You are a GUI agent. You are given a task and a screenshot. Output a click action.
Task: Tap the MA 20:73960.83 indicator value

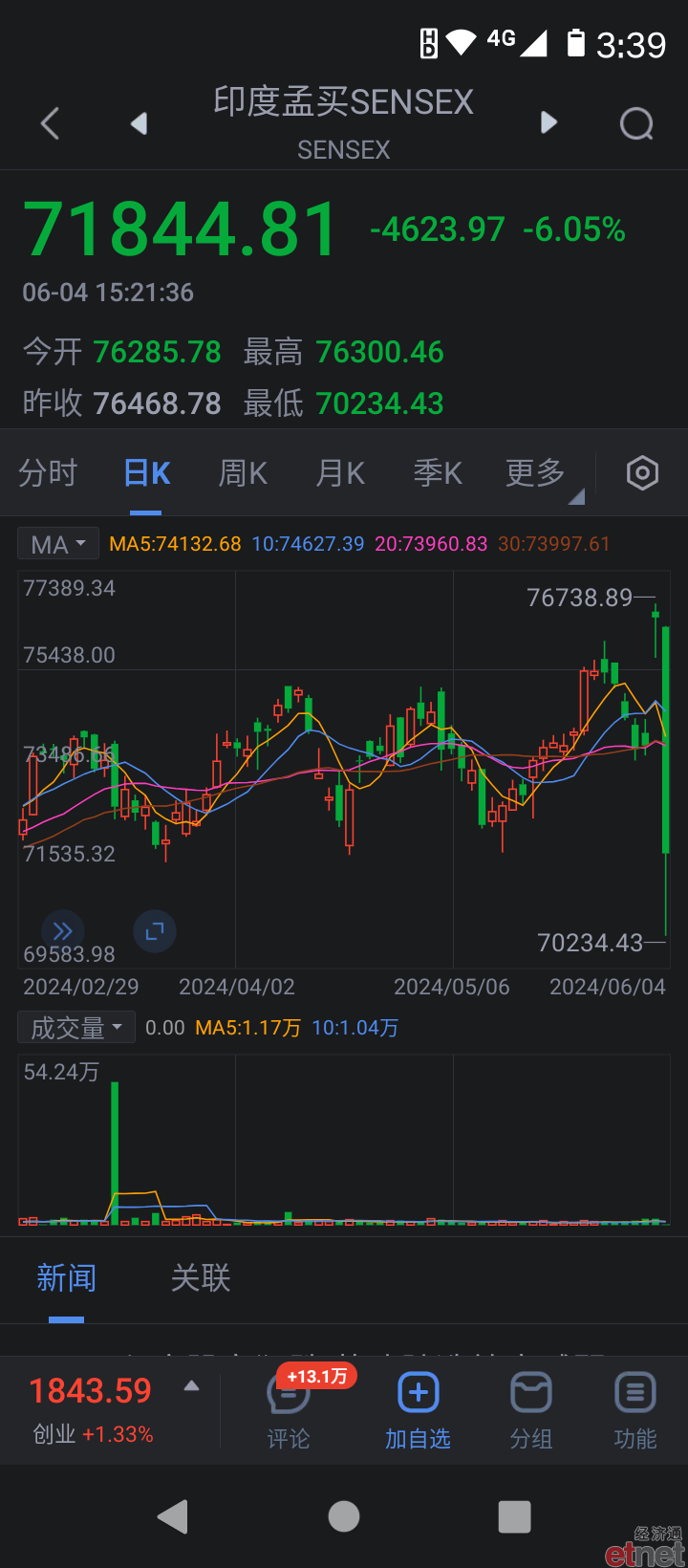coord(431,544)
